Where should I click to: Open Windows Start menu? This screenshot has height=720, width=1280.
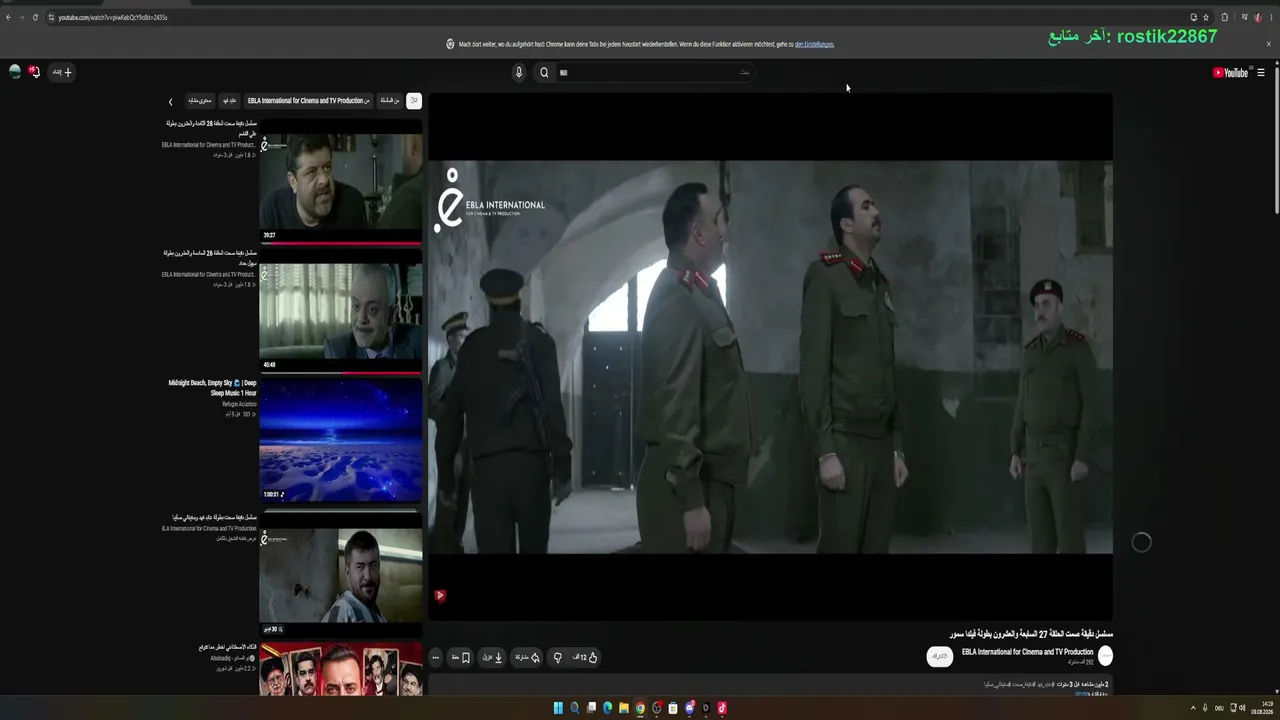point(558,708)
